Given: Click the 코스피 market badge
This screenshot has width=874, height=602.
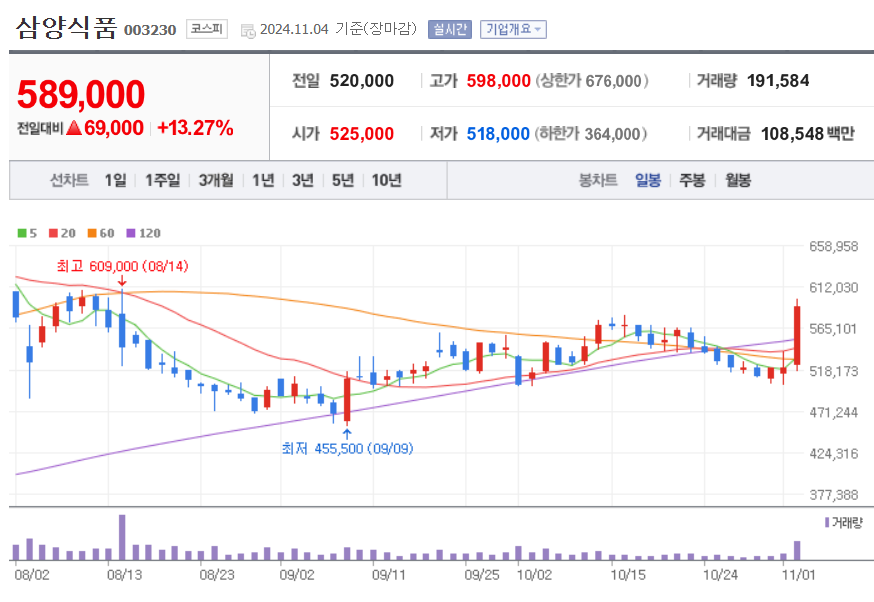Looking at the screenshot, I should (x=207, y=29).
